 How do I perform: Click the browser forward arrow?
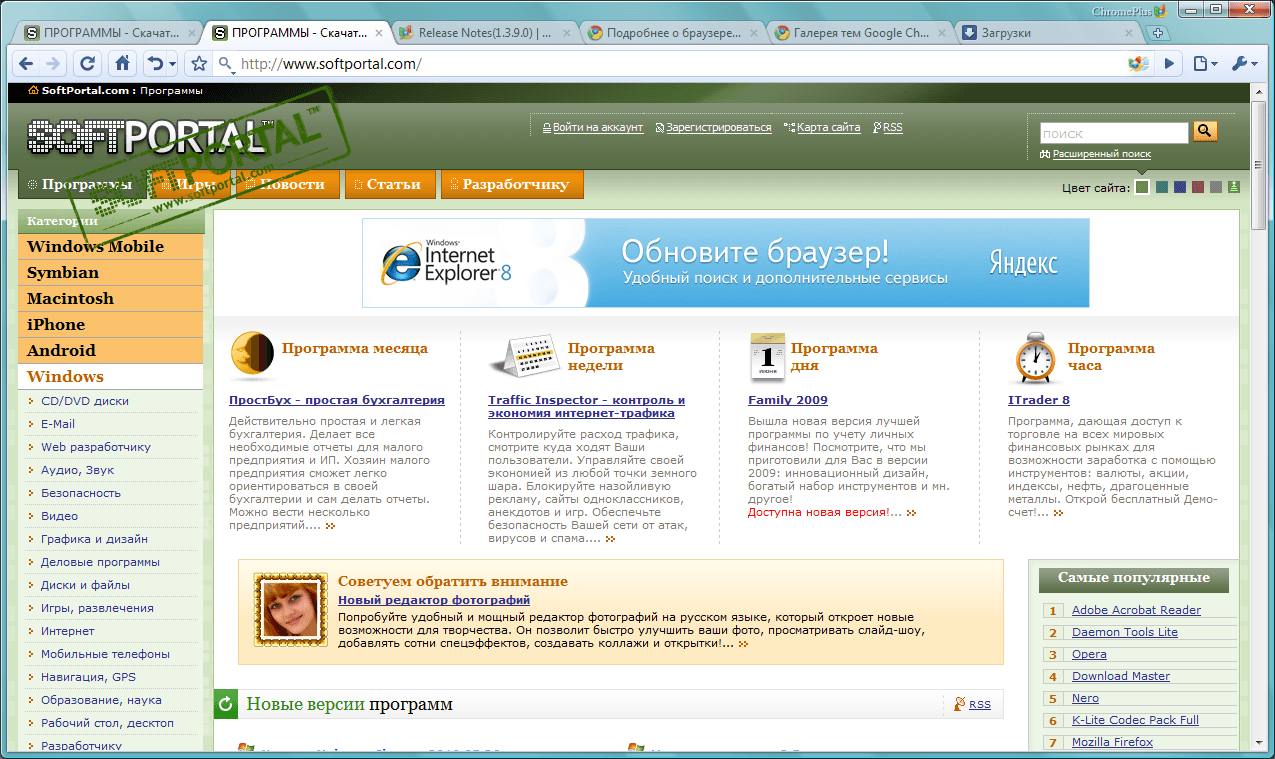coord(52,64)
